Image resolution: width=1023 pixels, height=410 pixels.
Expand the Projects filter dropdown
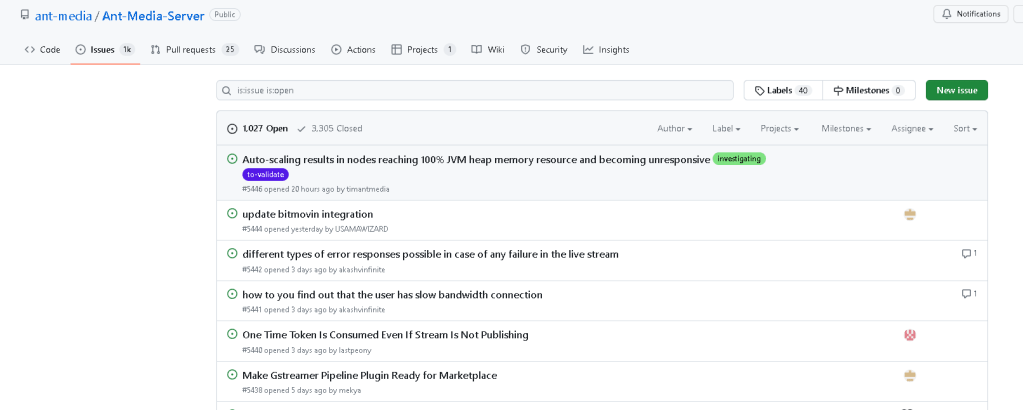[780, 129]
